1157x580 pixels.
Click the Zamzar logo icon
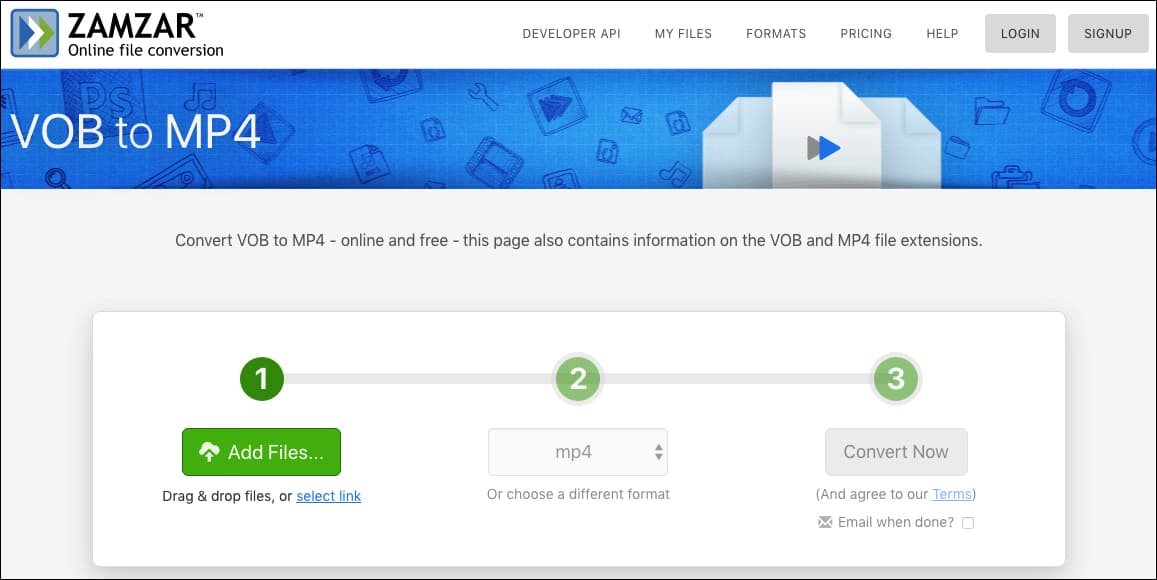click(x=35, y=32)
